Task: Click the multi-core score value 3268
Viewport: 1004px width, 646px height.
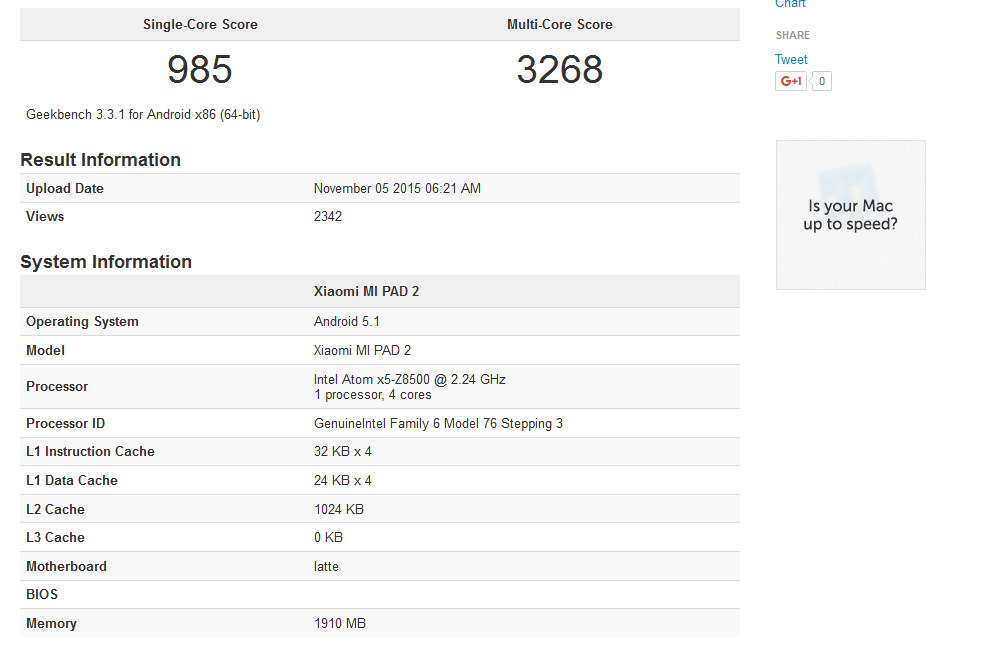Action: (x=559, y=70)
